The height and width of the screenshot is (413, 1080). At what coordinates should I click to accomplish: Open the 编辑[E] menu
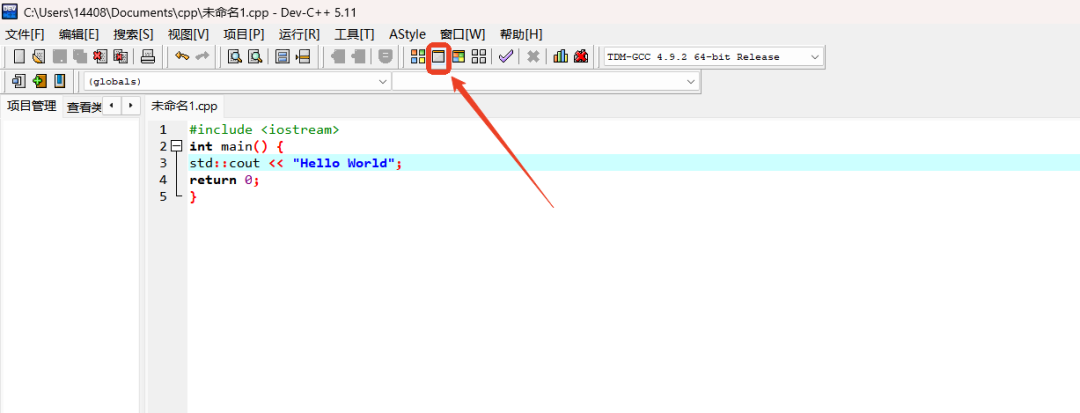(79, 34)
